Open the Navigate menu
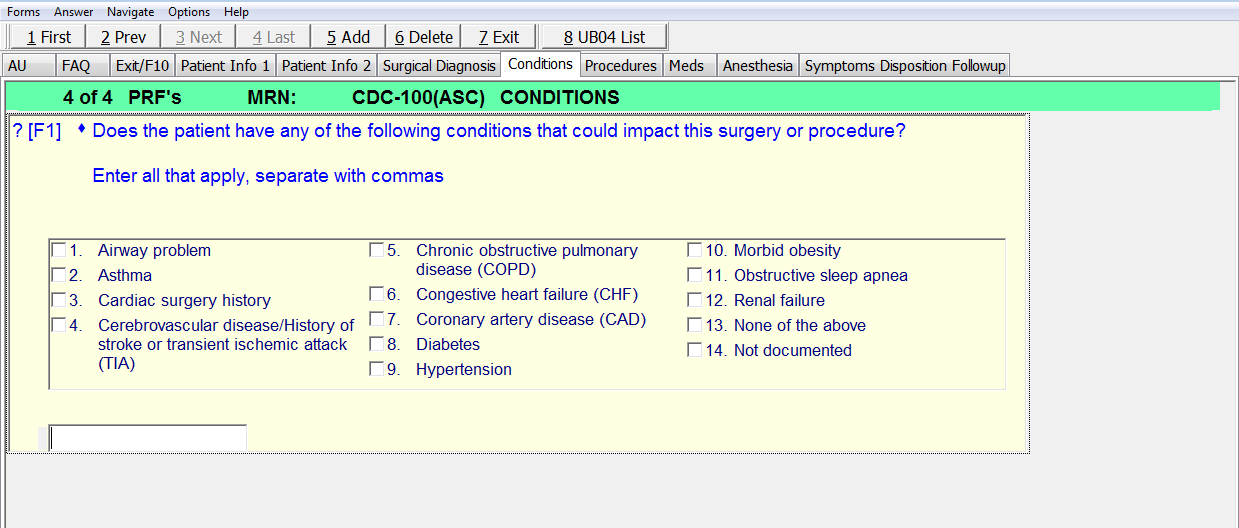Image resolution: width=1239 pixels, height=528 pixels. click(x=130, y=12)
